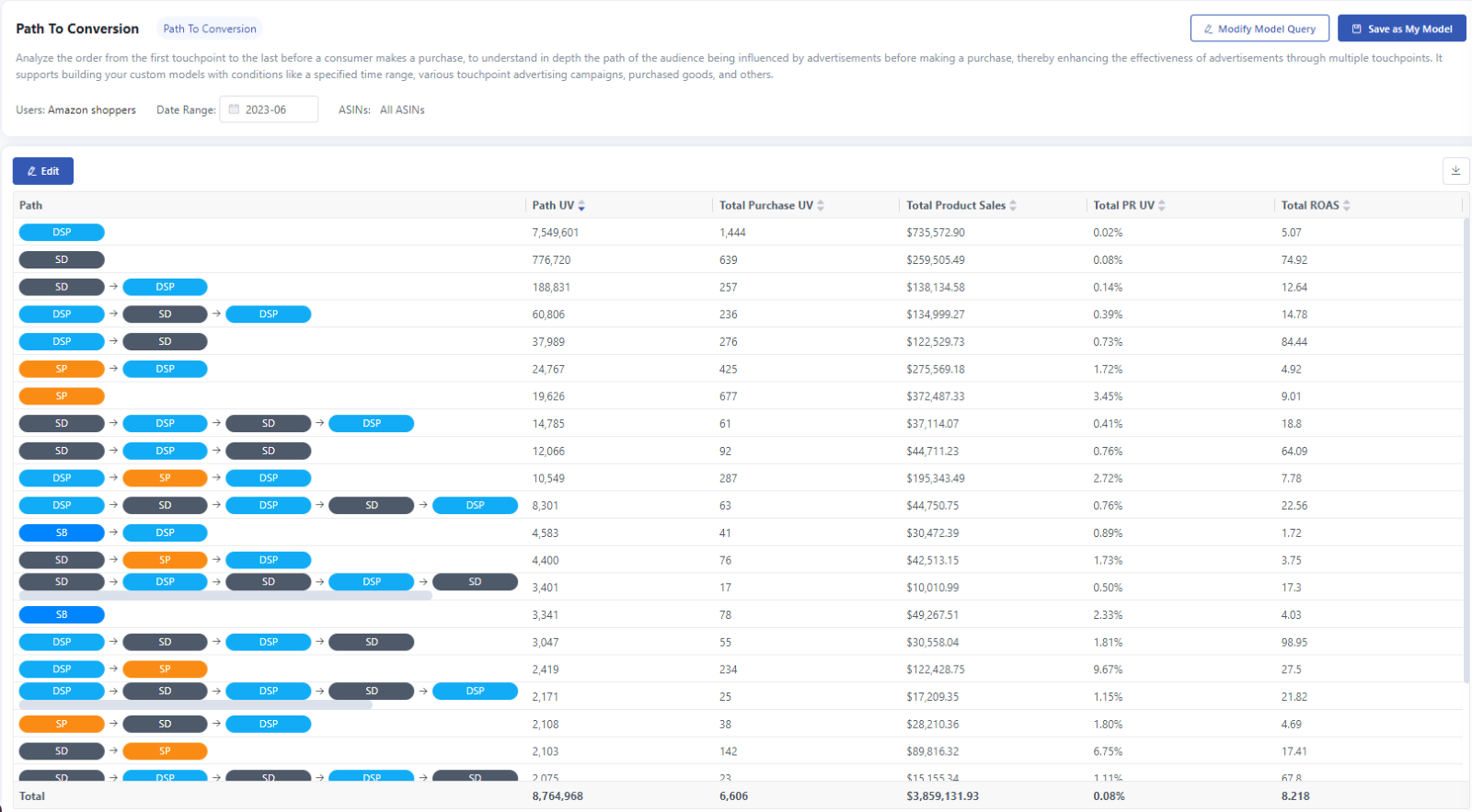Click the download icon above the table
Image resolution: width=1472 pixels, height=812 pixels.
click(x=1455, y=171)
